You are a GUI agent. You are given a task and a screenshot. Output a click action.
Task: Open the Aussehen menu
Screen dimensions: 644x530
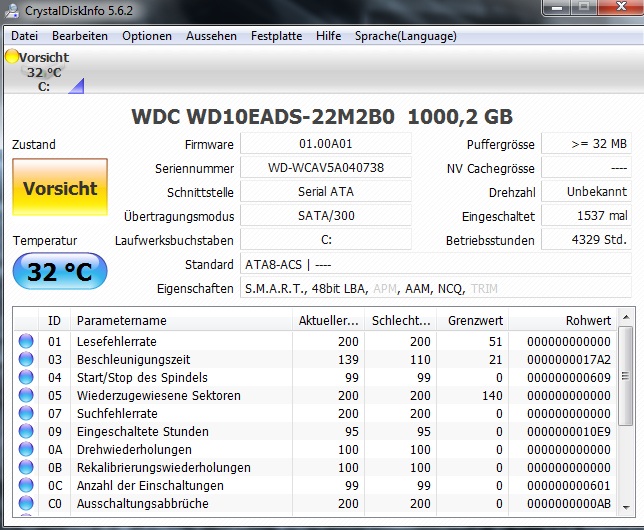(211, 36)
